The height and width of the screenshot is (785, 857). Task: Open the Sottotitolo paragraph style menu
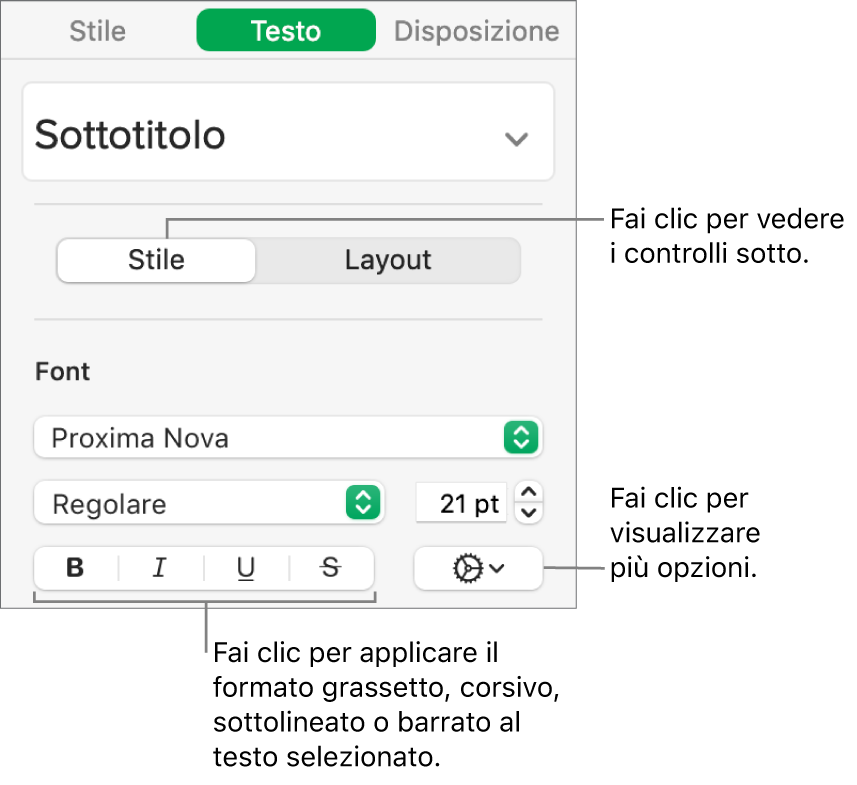click(x=288, y=132)
